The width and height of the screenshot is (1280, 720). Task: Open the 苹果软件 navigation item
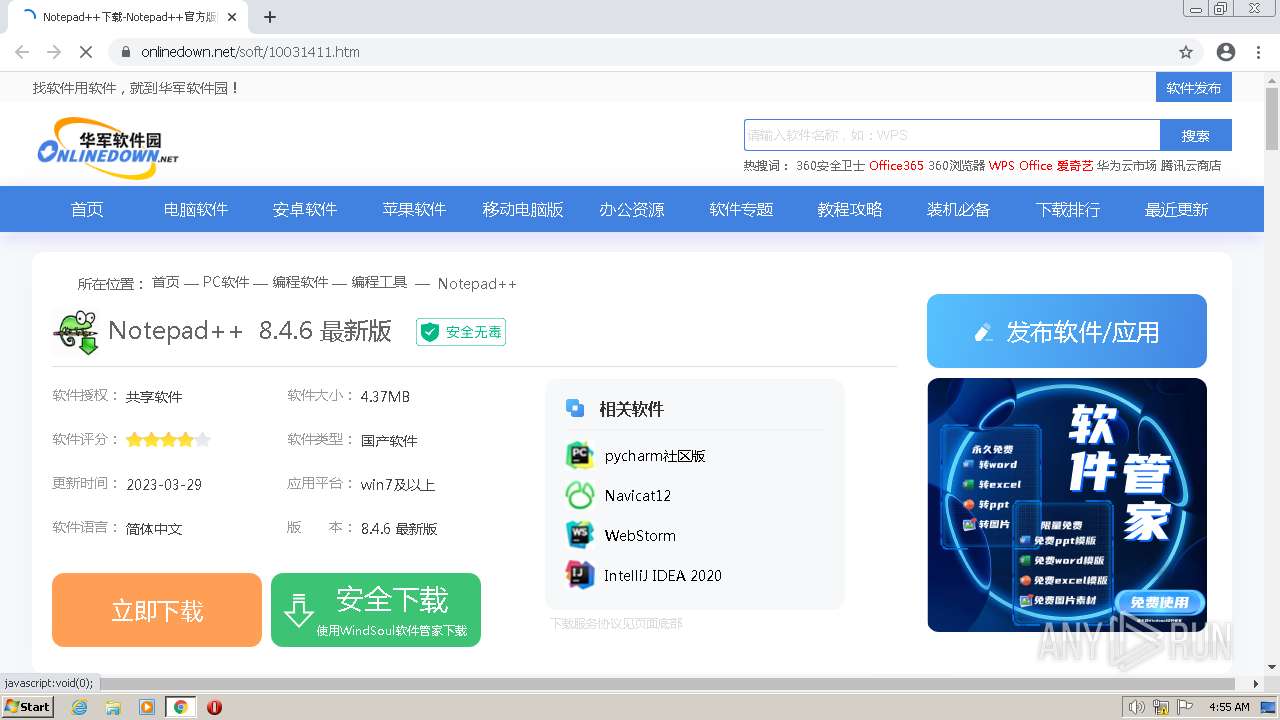point(414,209)
